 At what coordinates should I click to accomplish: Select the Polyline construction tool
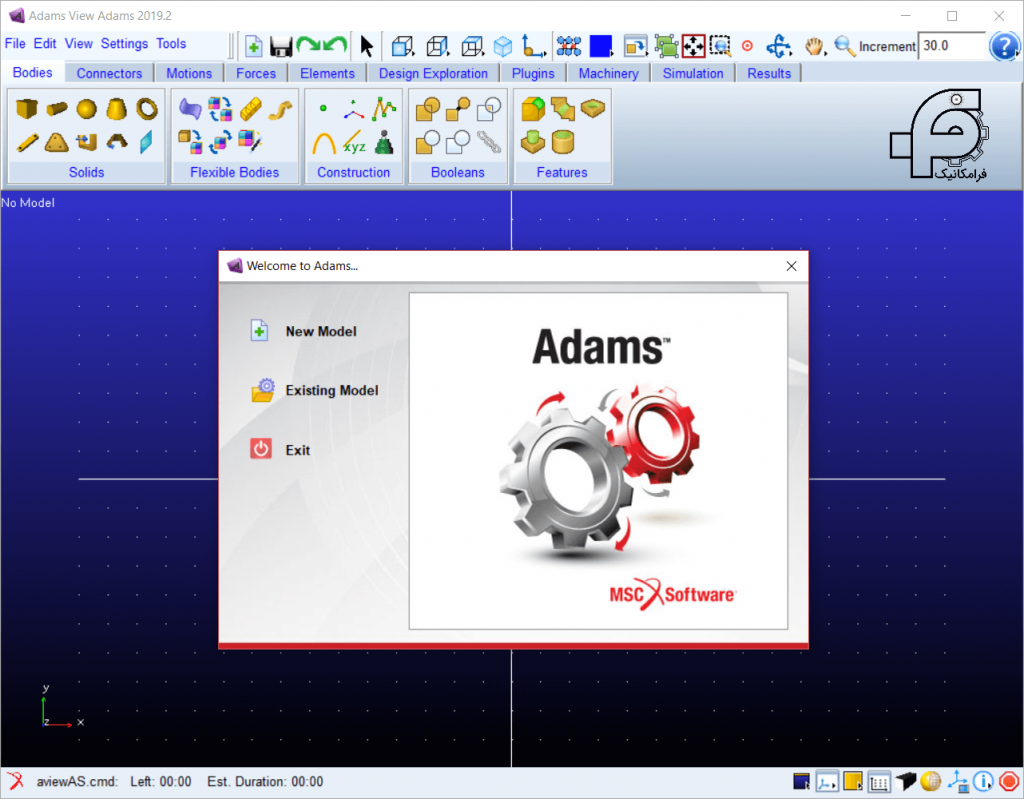(384, 108)
